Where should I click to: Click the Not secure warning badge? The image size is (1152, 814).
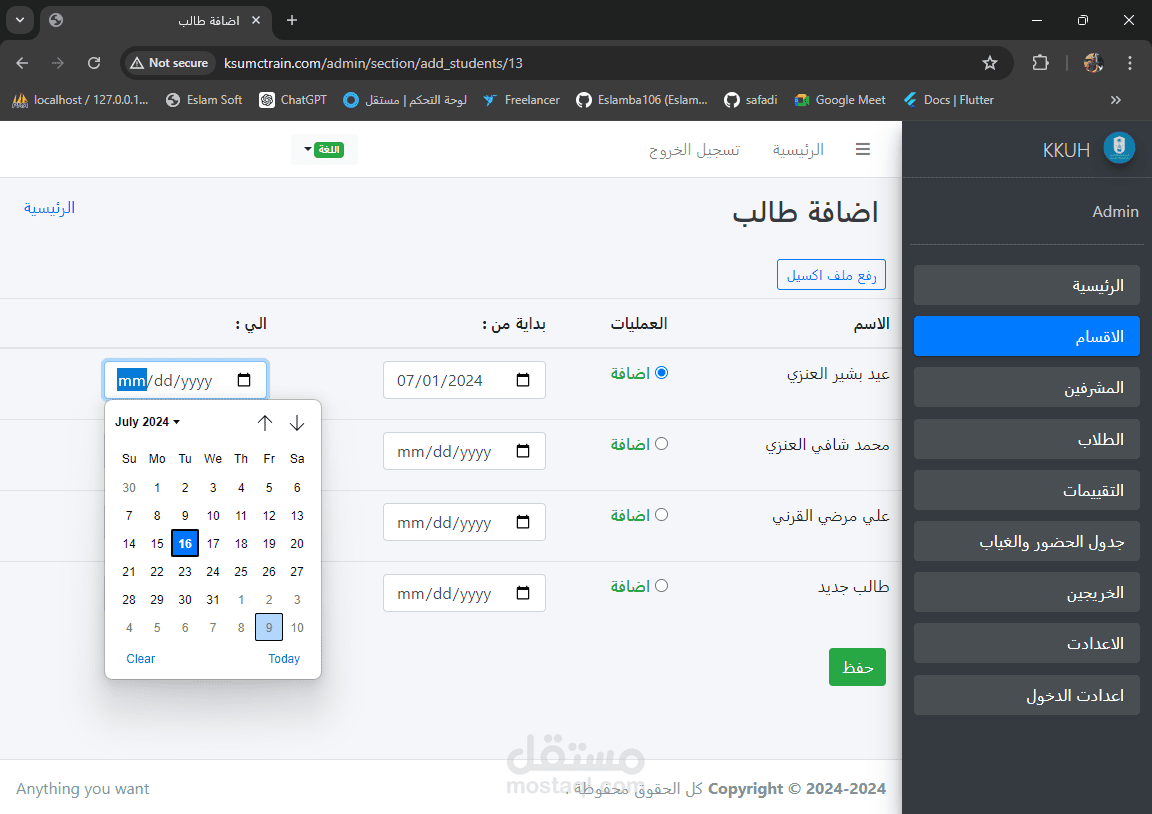[169, 63]
